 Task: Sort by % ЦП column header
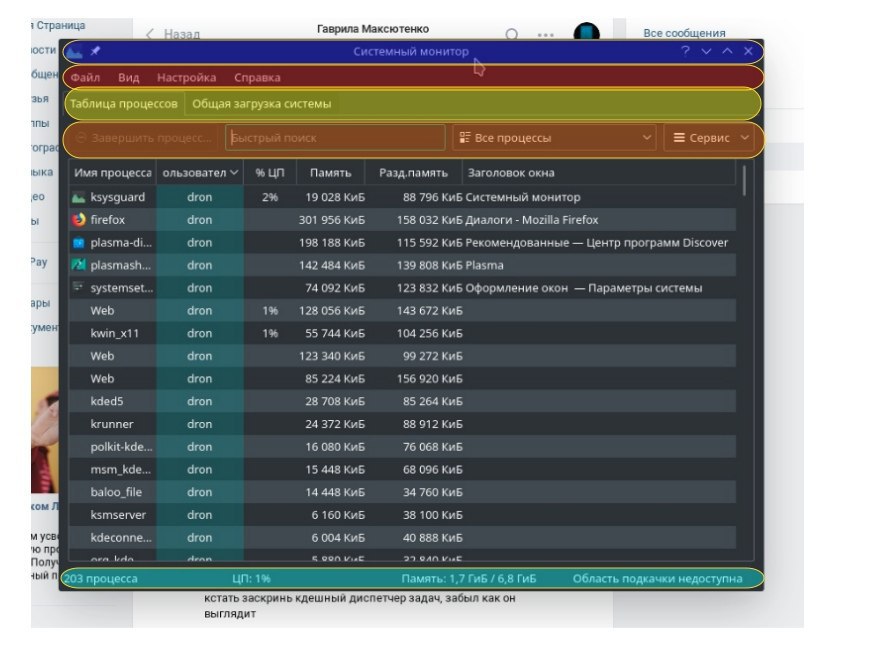[270, 173]
